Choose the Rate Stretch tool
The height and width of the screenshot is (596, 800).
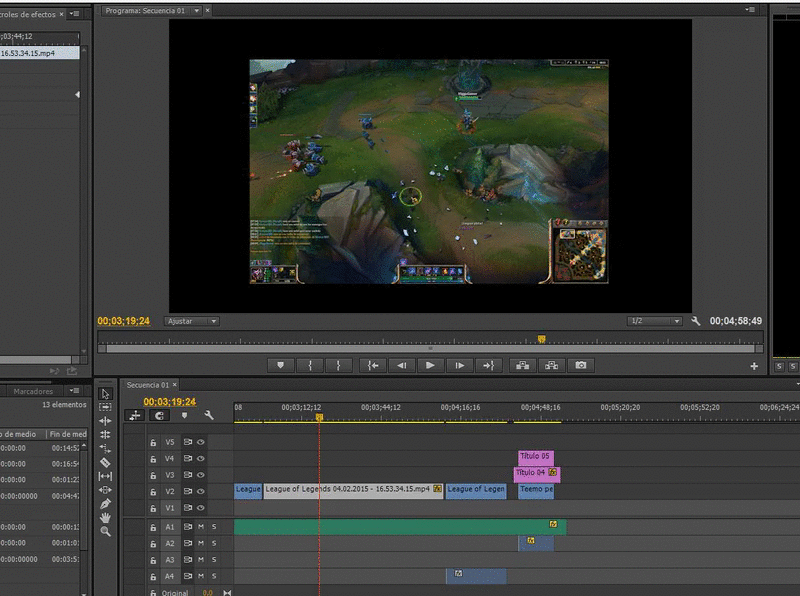click(105, 449)
